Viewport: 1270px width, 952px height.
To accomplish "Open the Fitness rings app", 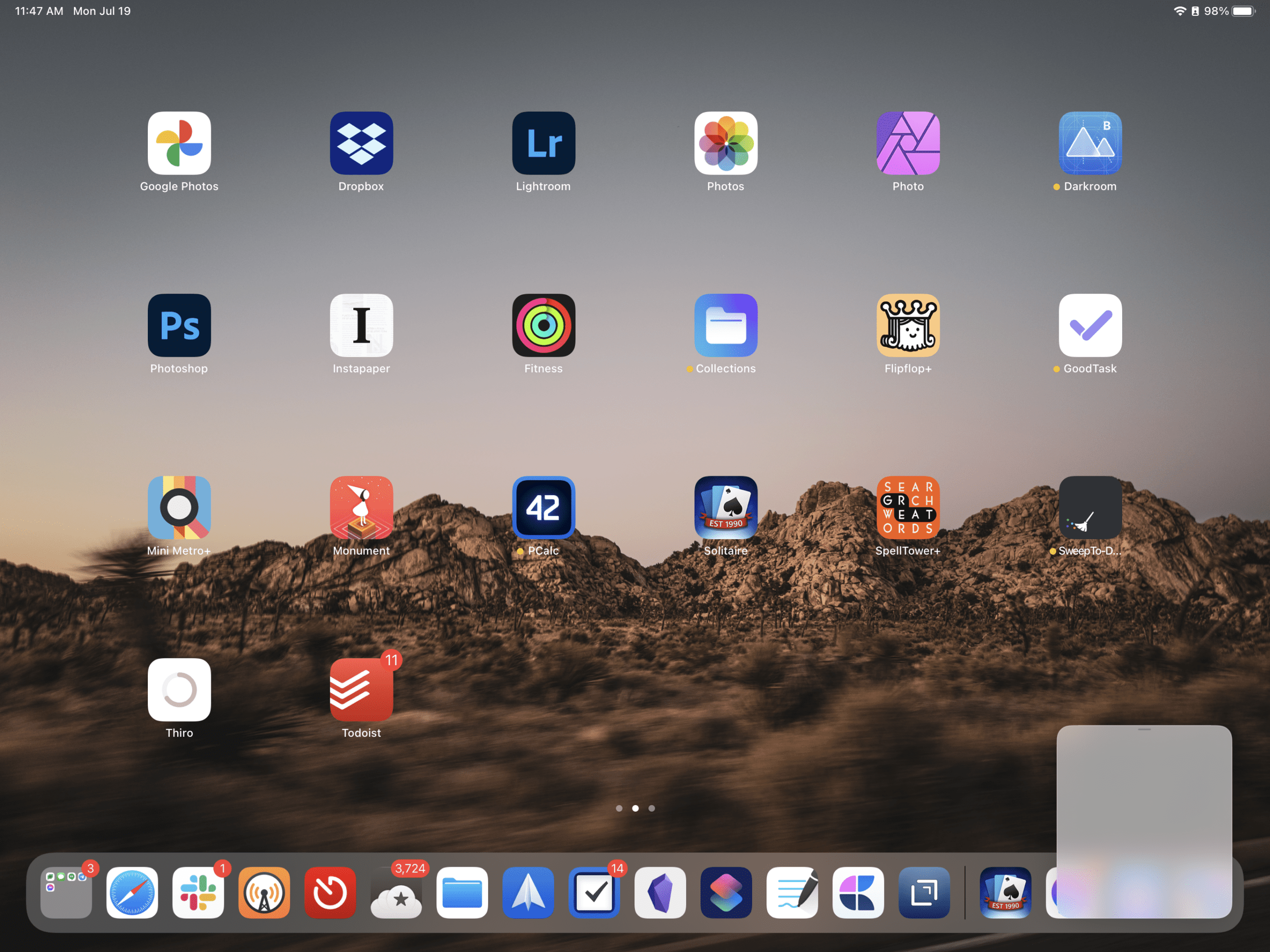I will click(544, 325).
